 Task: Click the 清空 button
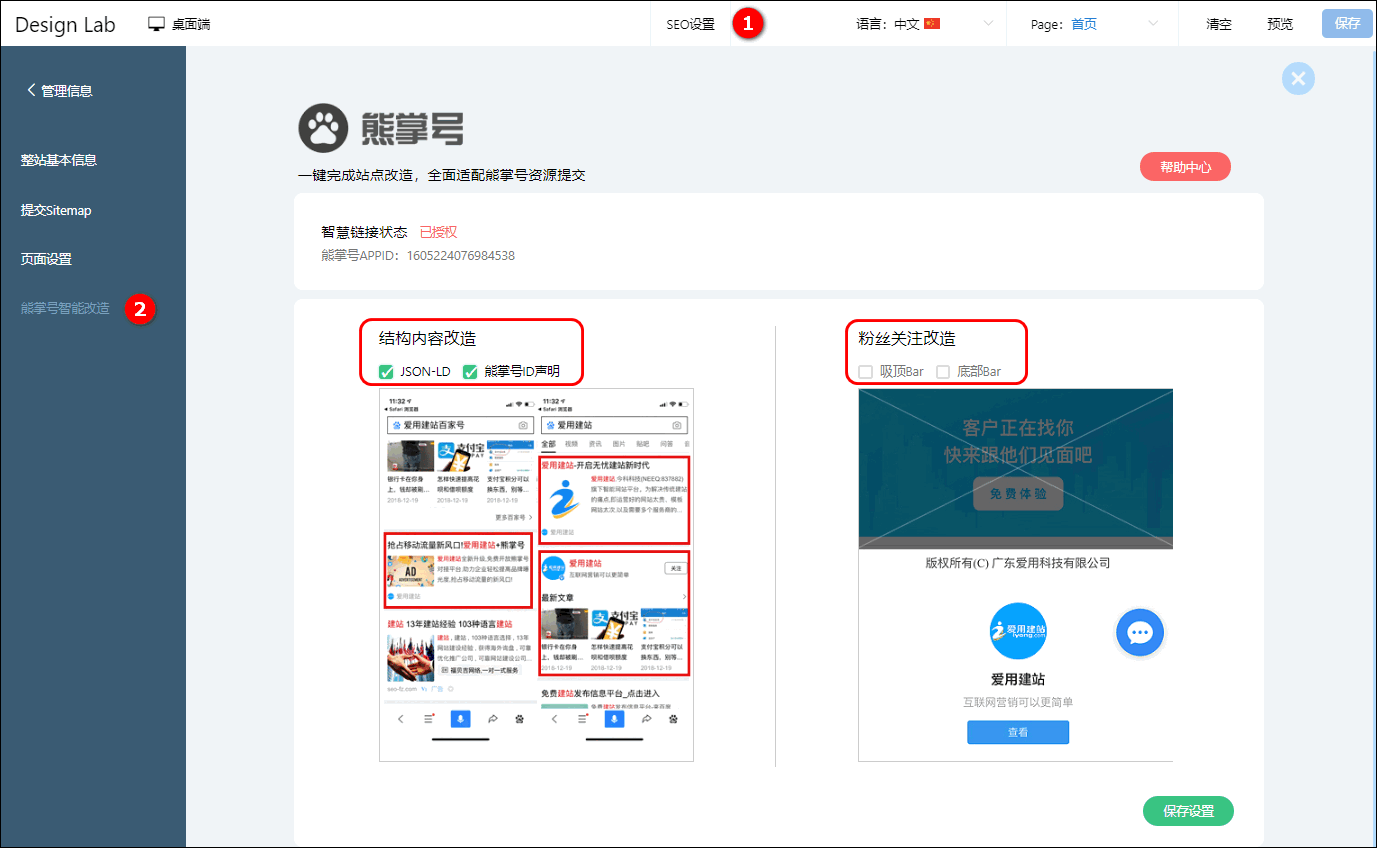pos(1219,24)
